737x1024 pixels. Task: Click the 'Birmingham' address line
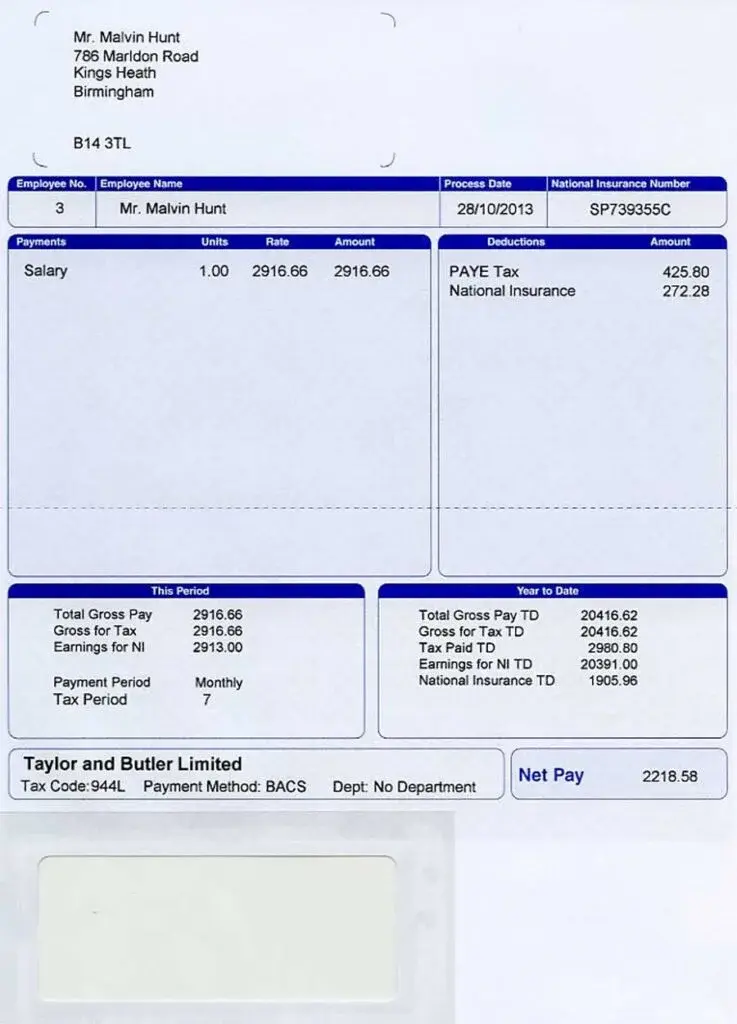(114, 91)
